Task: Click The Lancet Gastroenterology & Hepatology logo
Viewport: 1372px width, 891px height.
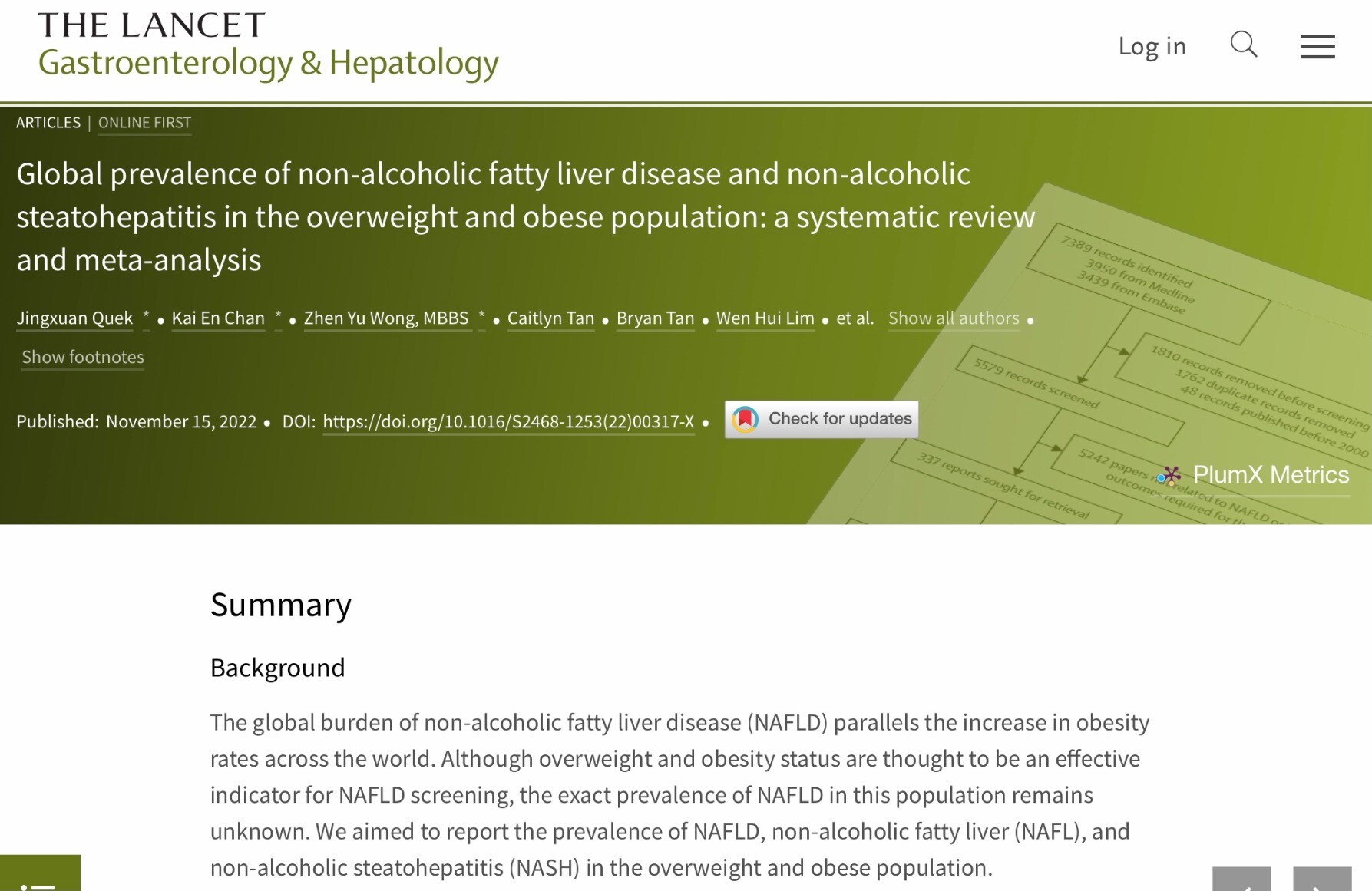Action: [x=268, y=46]
